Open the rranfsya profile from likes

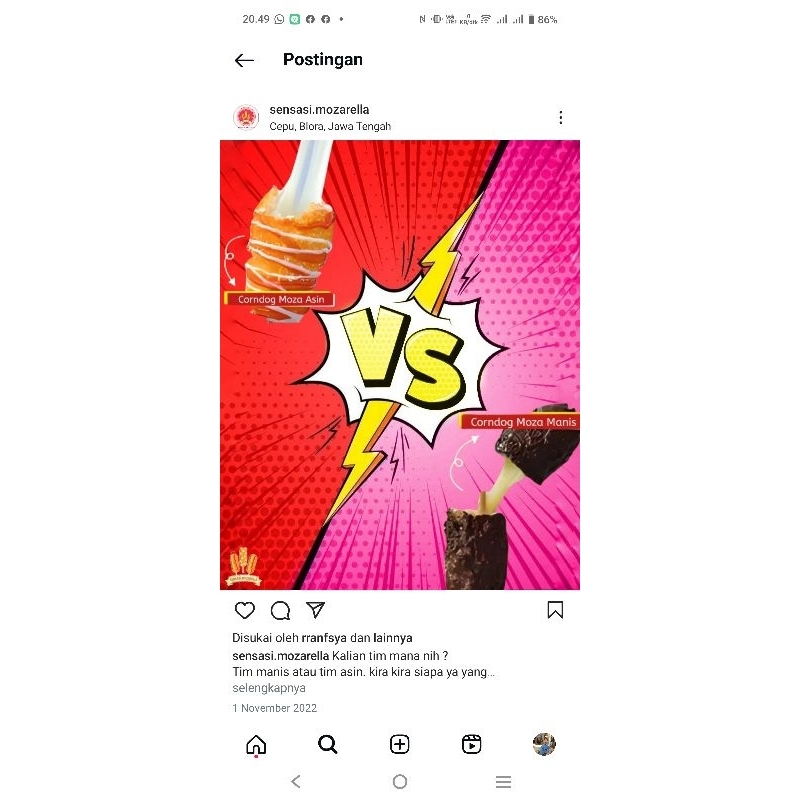point(324,638)
